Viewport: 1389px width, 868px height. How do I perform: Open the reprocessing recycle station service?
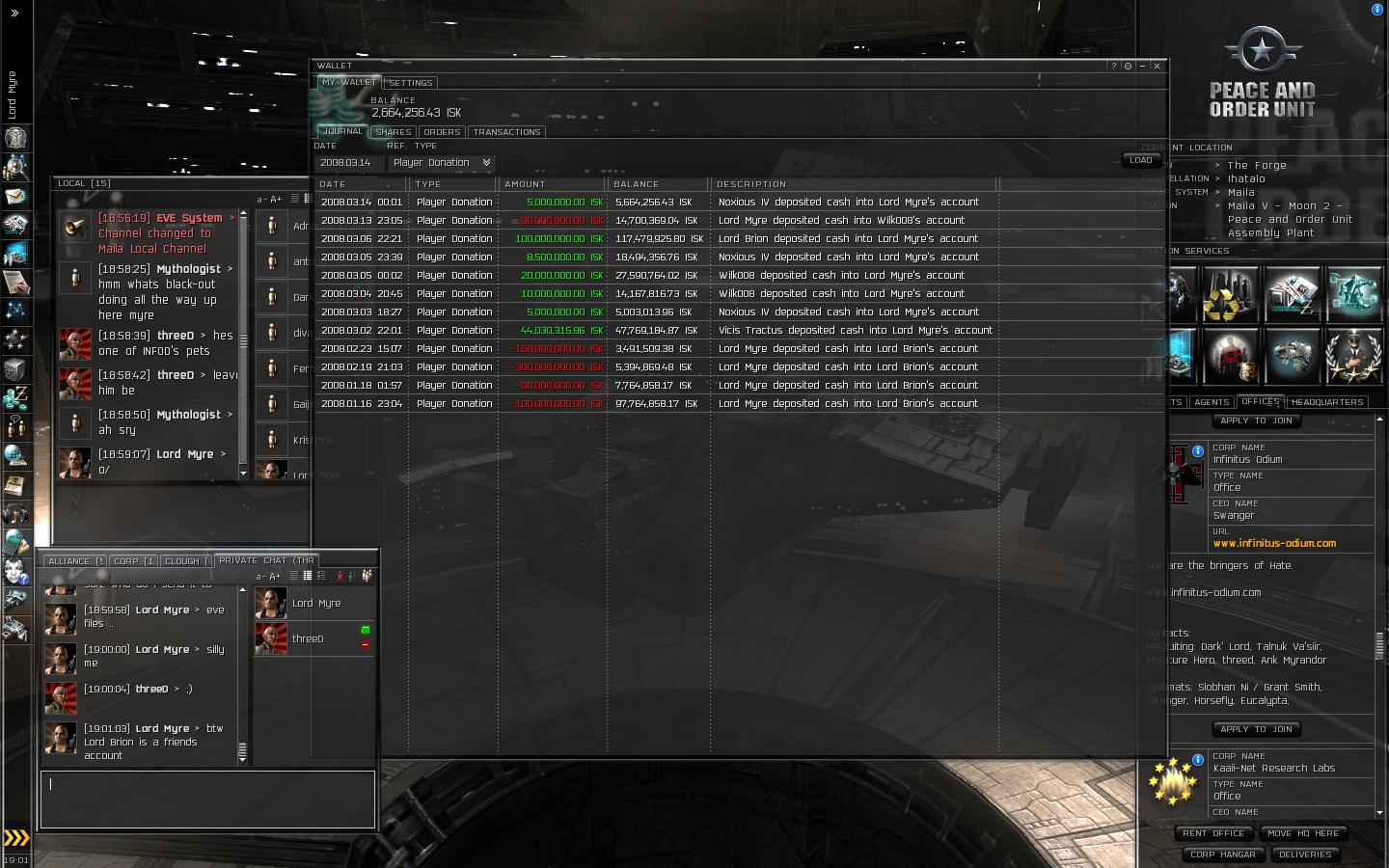click(1229, 293)
